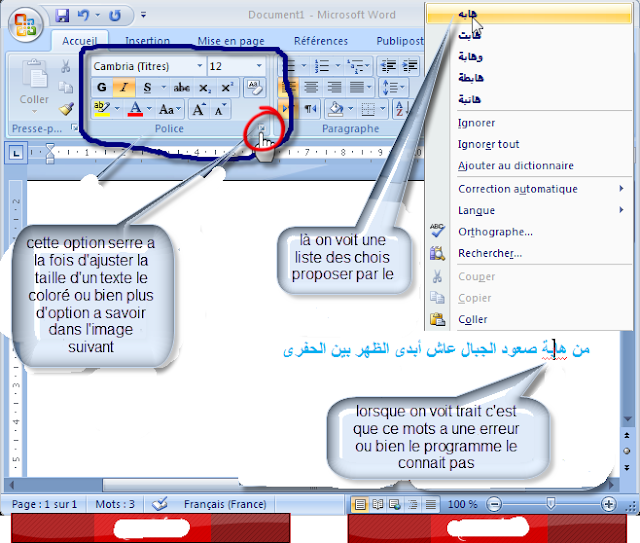Choose the first spelling suggestion هابه
This screenshot has height=543, width=640.
(x=529, y=14)
